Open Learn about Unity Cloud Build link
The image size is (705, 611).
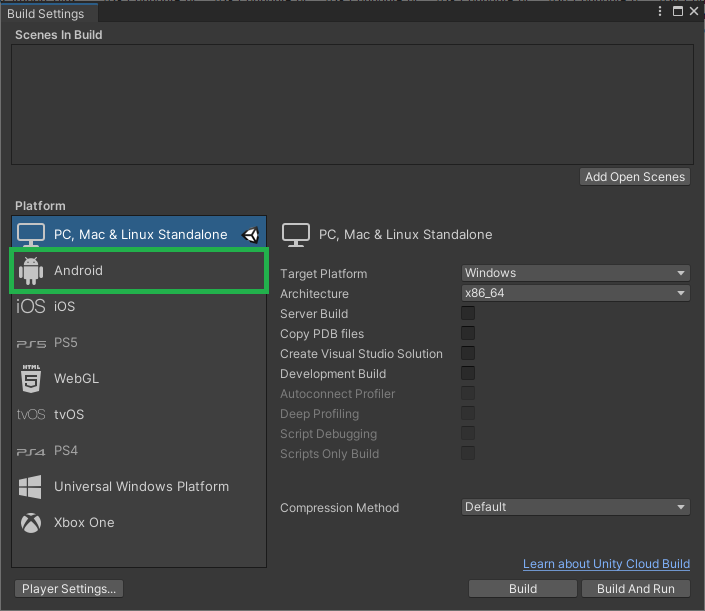coord(606,564)
